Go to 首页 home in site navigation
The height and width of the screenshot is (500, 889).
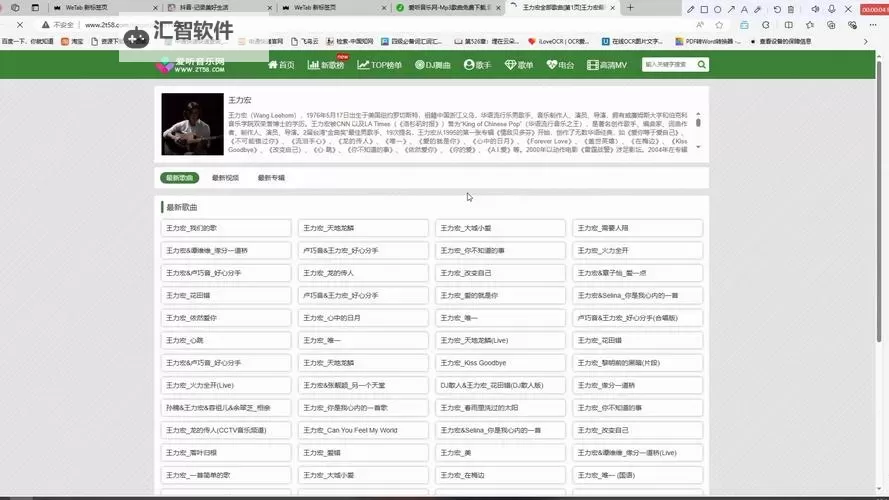[281, 65]
